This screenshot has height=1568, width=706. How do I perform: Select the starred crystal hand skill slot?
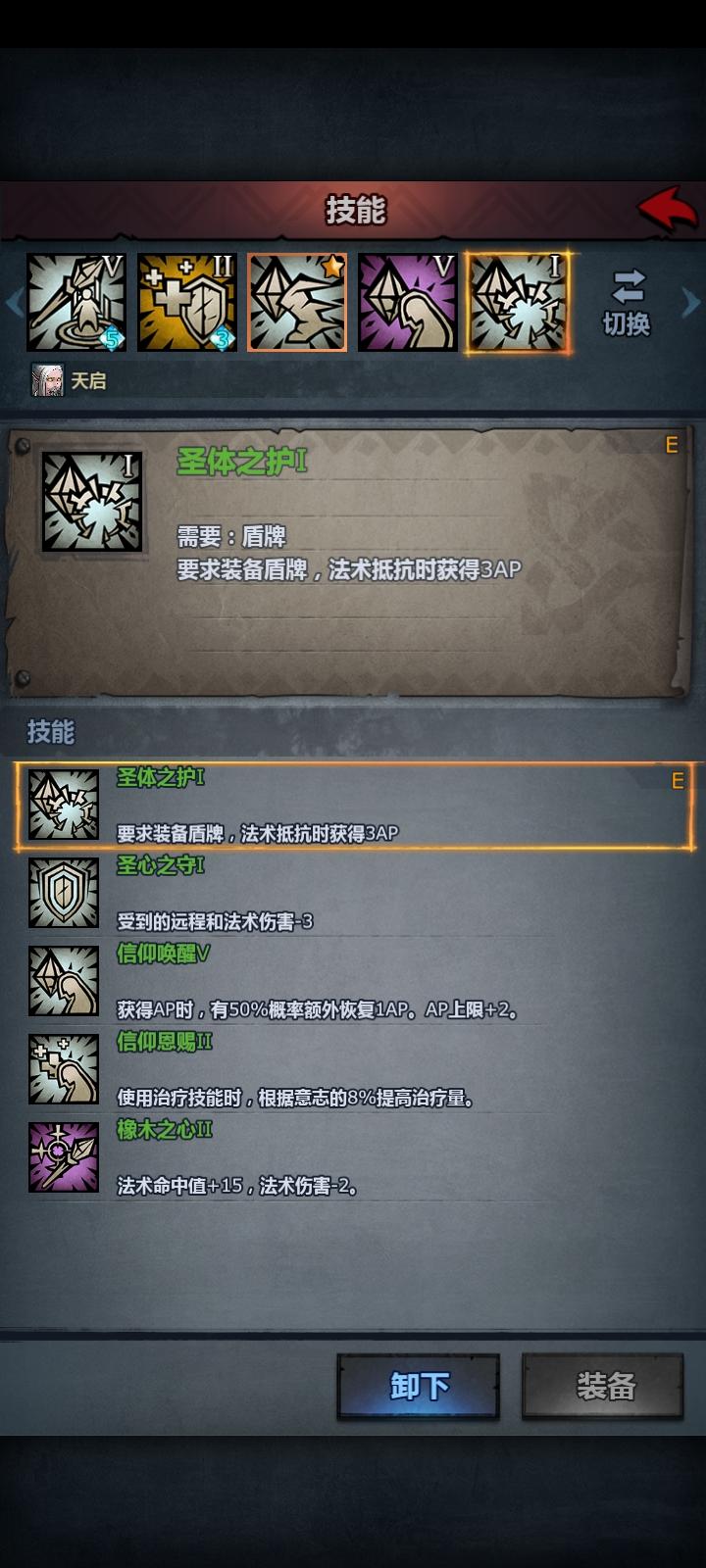[297, 303]
